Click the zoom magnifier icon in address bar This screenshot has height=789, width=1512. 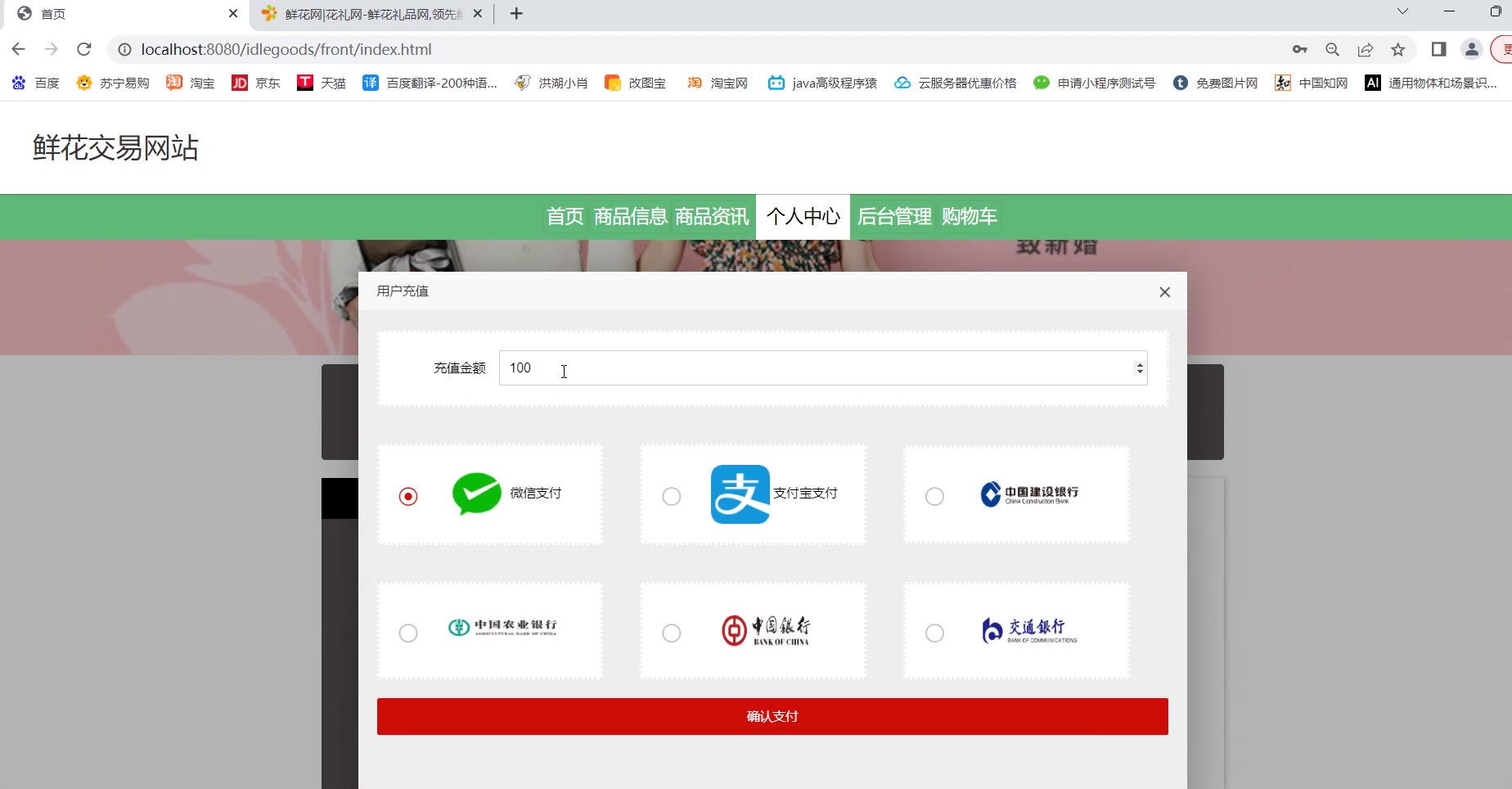[1333, 49]
